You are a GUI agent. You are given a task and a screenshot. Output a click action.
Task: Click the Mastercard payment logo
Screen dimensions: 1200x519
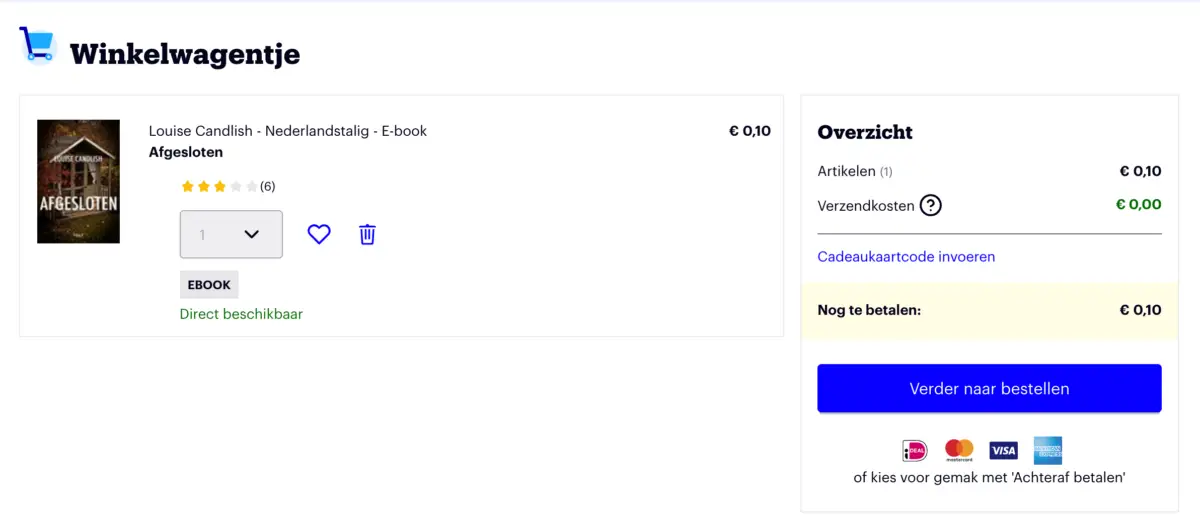coord(959,451)
